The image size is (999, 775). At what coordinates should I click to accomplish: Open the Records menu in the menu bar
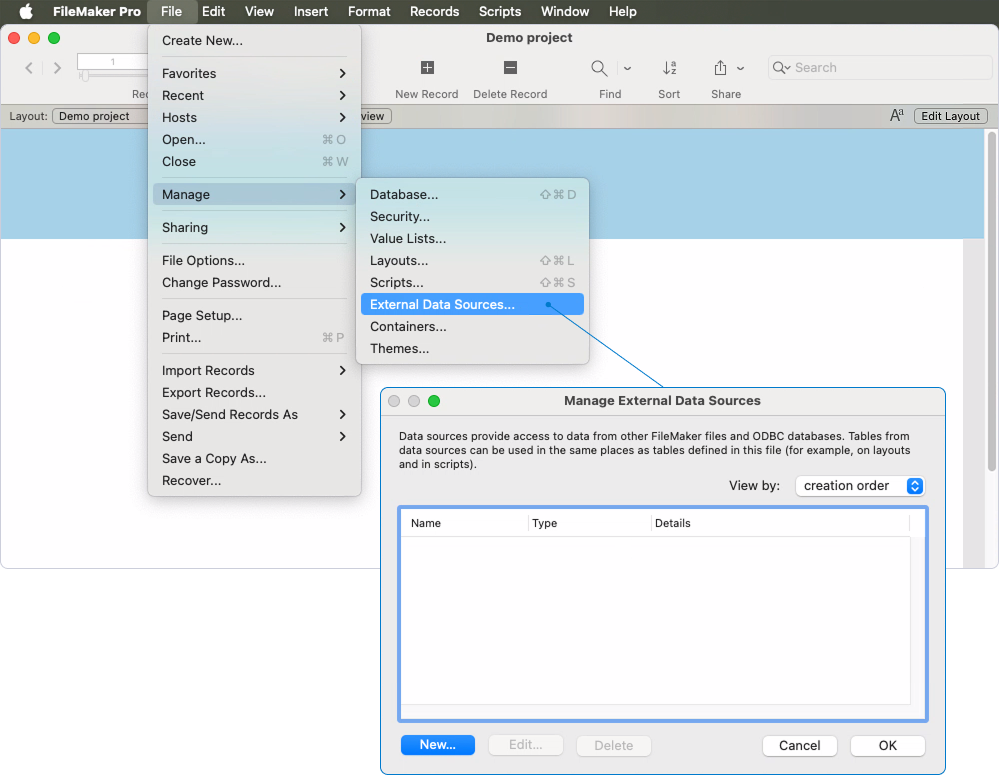click(434, 11)
